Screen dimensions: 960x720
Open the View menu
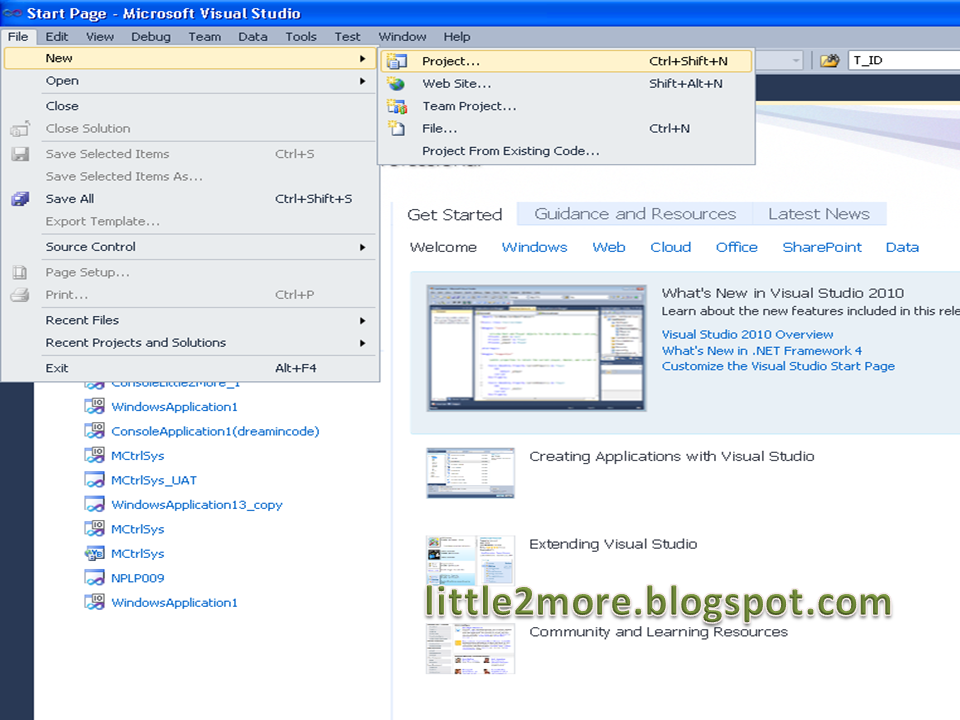point(99,37)
